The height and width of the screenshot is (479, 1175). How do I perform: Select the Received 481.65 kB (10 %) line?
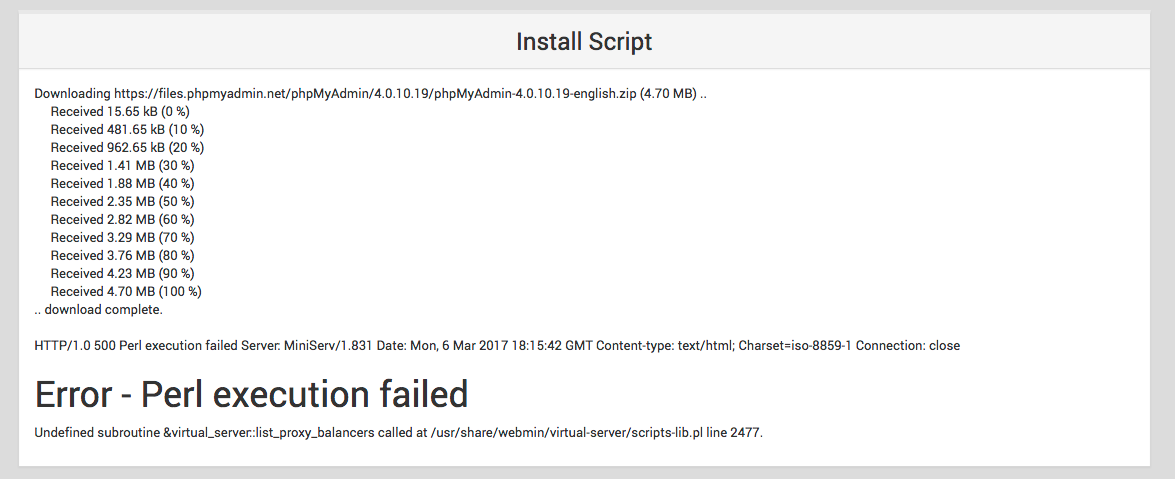point(127,130)
